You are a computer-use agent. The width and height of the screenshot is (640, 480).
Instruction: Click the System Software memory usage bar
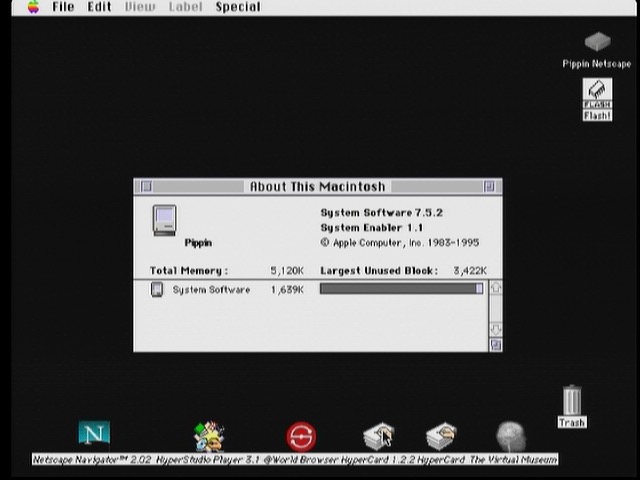402,289
